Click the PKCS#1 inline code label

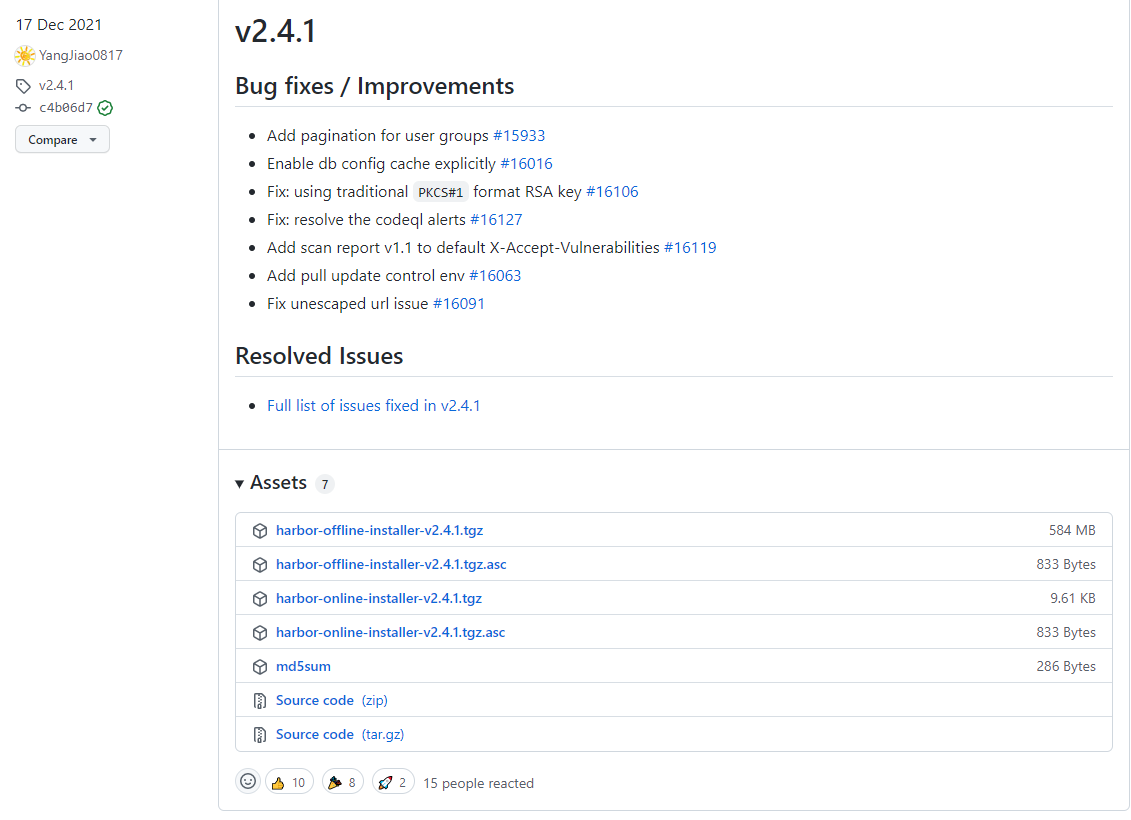pos(441,193)
